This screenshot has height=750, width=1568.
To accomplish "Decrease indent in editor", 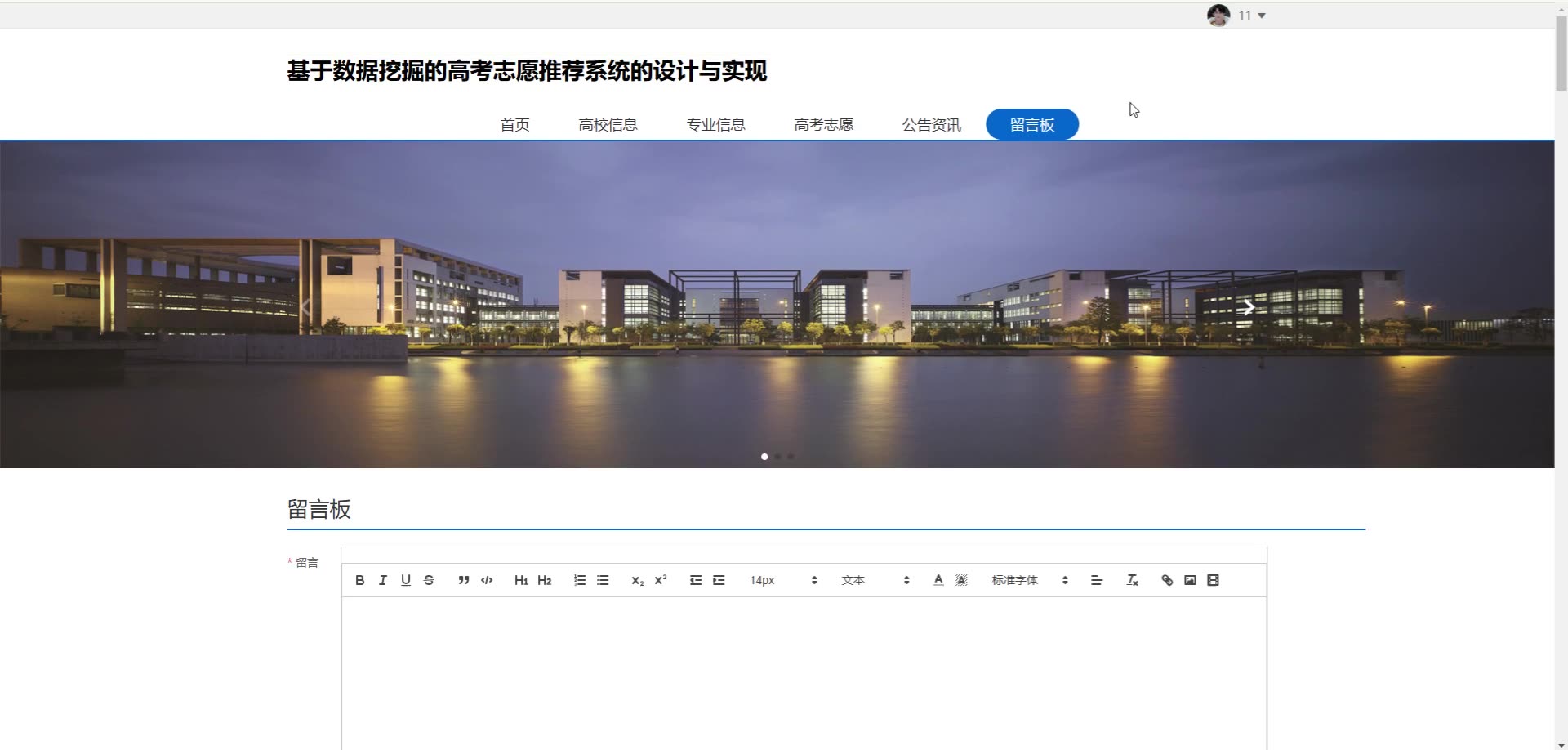I will pyautogui.click(x=696, y=580).
